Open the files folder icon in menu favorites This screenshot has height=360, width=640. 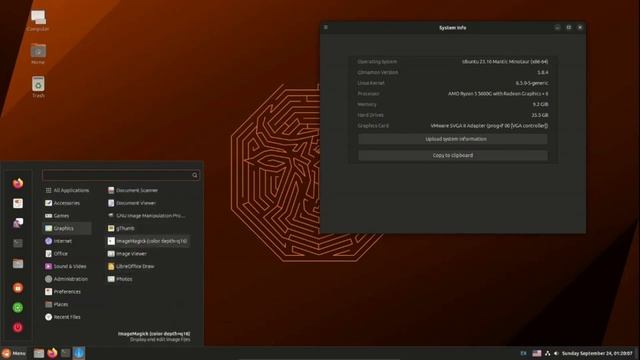click(18, 263)
